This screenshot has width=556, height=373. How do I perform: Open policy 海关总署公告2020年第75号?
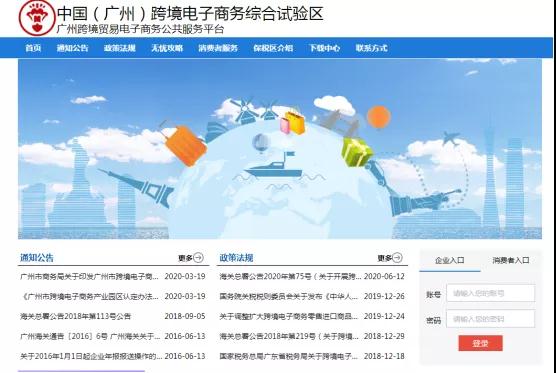(290, 276)
